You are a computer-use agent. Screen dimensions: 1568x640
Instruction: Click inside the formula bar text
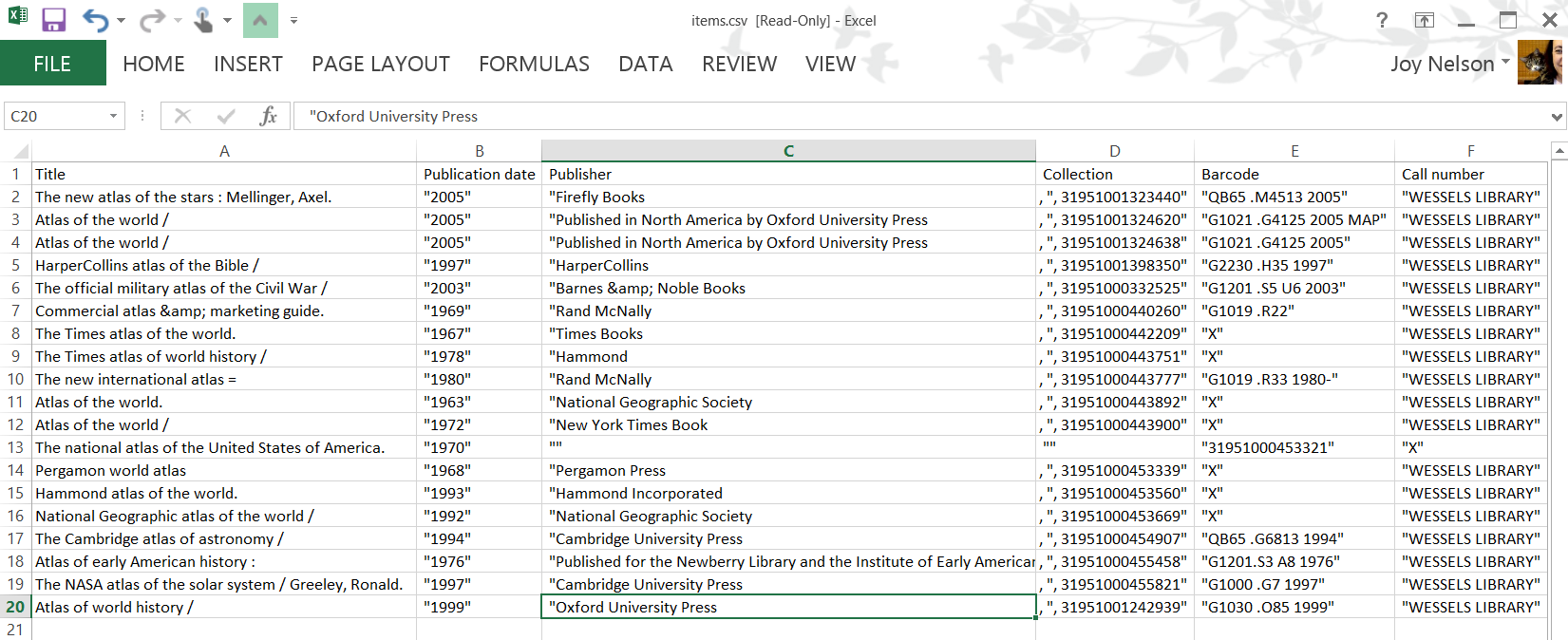pos(855,116)
